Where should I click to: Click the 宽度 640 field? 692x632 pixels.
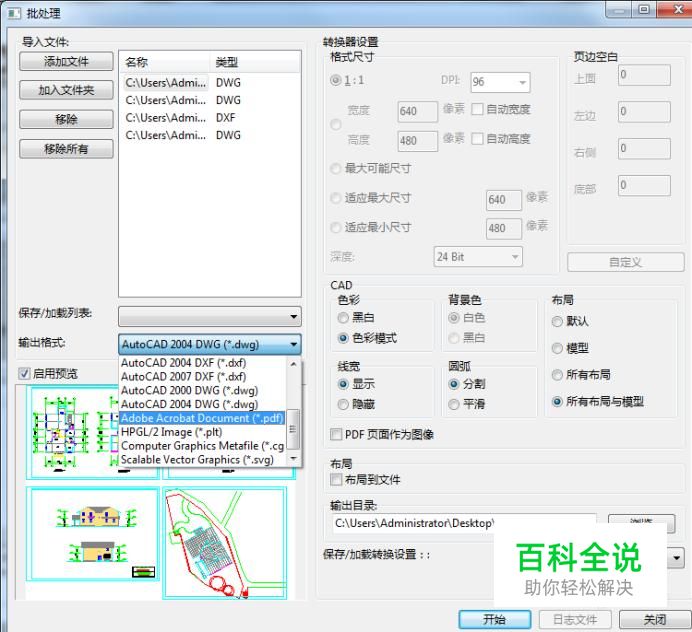coord(417,111)
